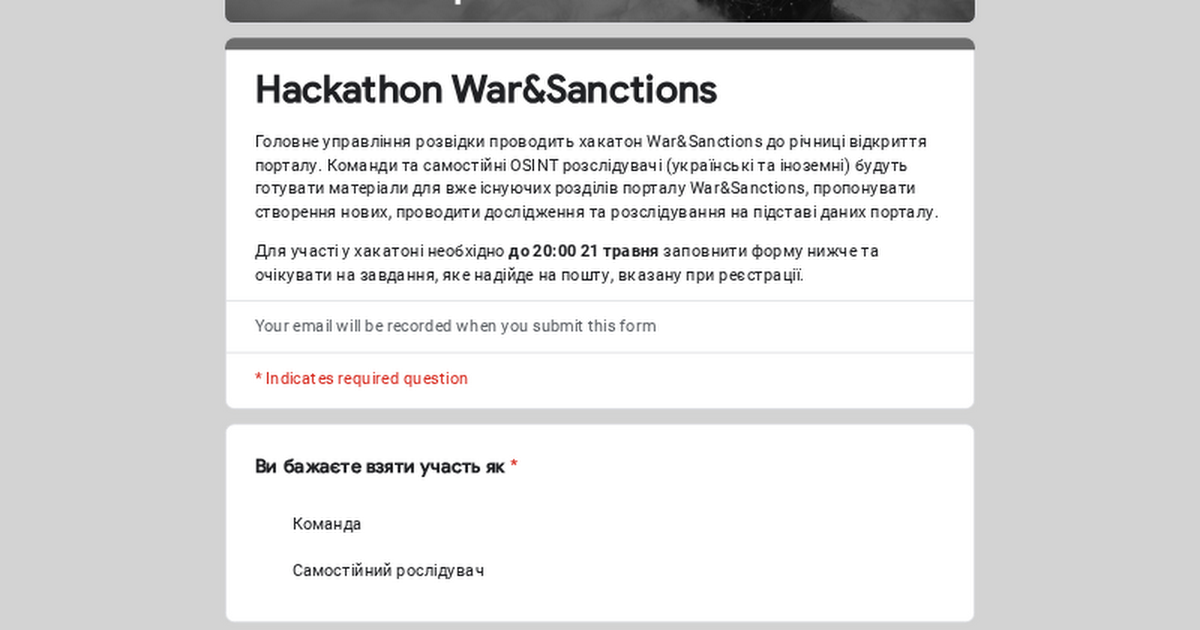Click the "Hackathon War&Sanctions" form title
Image resolution: width=1200 pixels, height=630 pixels.
coord(486,90)
